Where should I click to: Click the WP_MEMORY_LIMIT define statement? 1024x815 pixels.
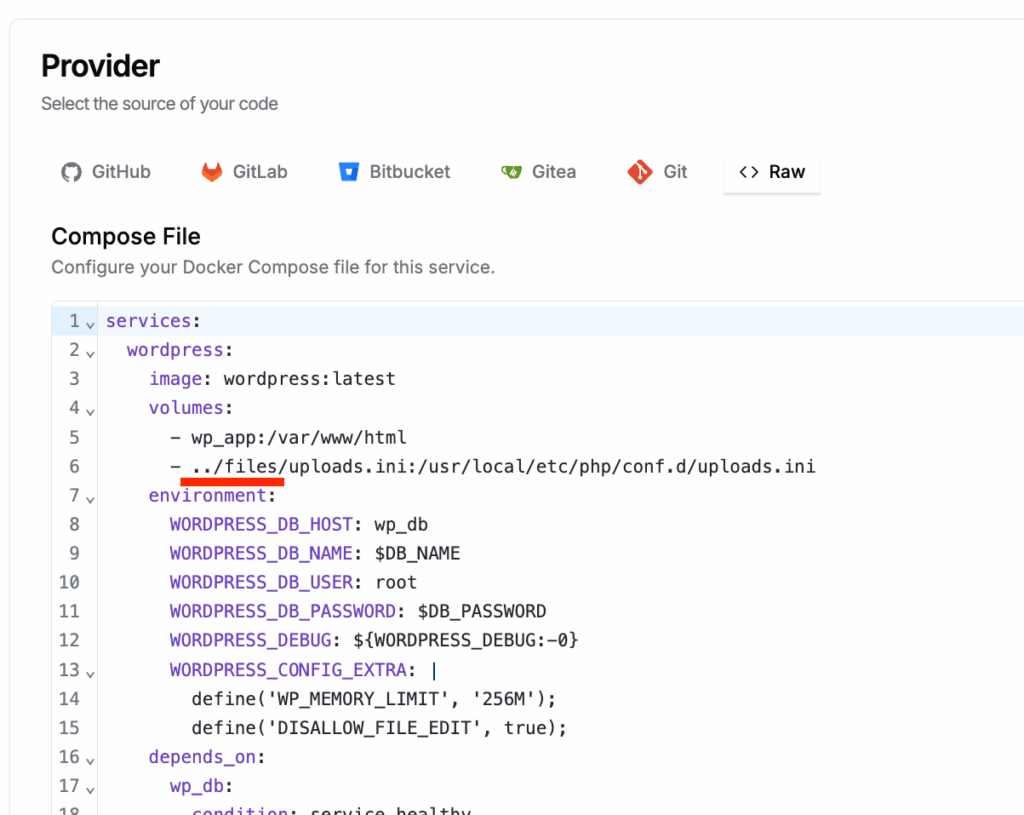click(374, 698)
